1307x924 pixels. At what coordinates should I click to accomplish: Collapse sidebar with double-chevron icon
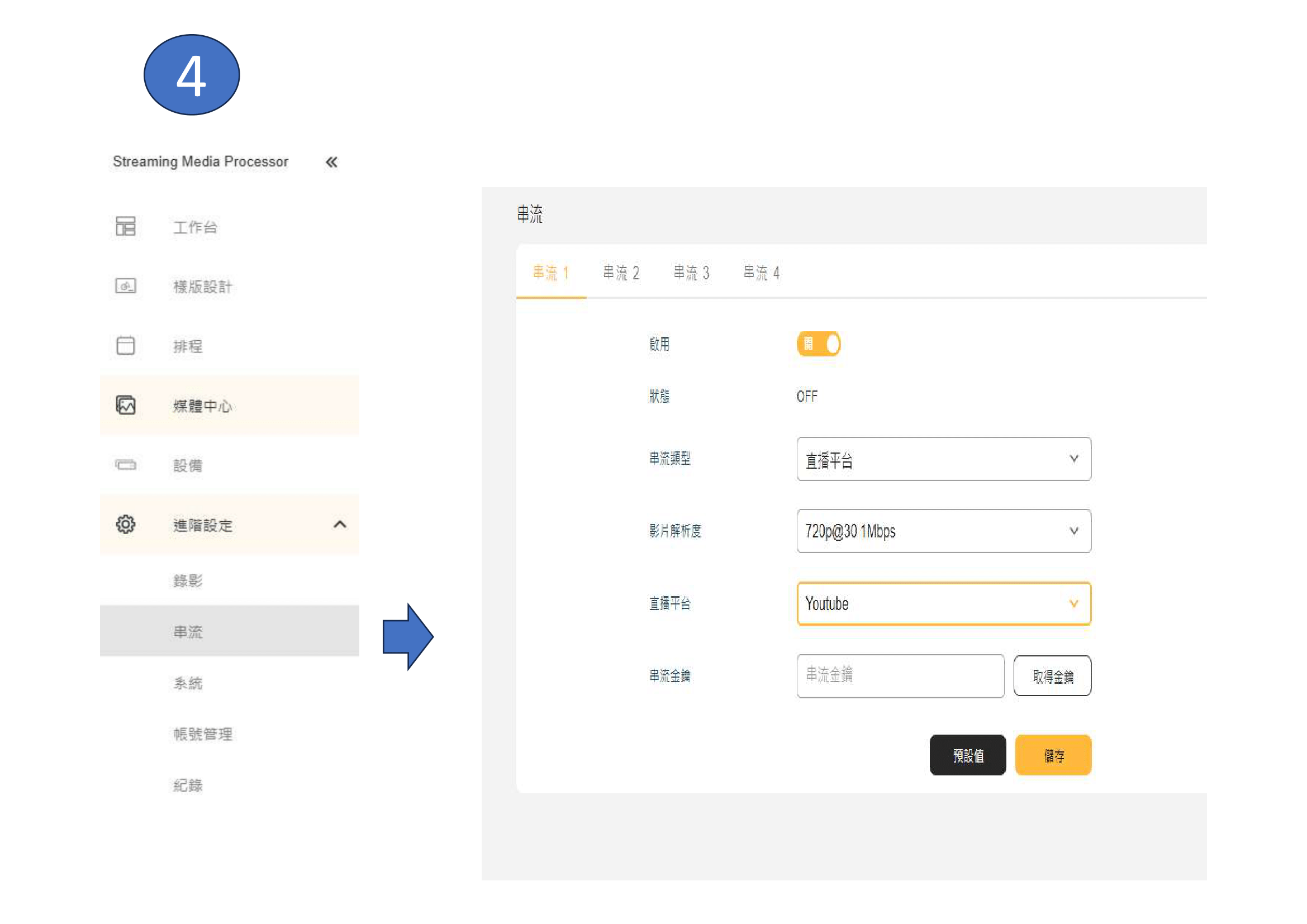pyautogui.click(x=331, y=162)
